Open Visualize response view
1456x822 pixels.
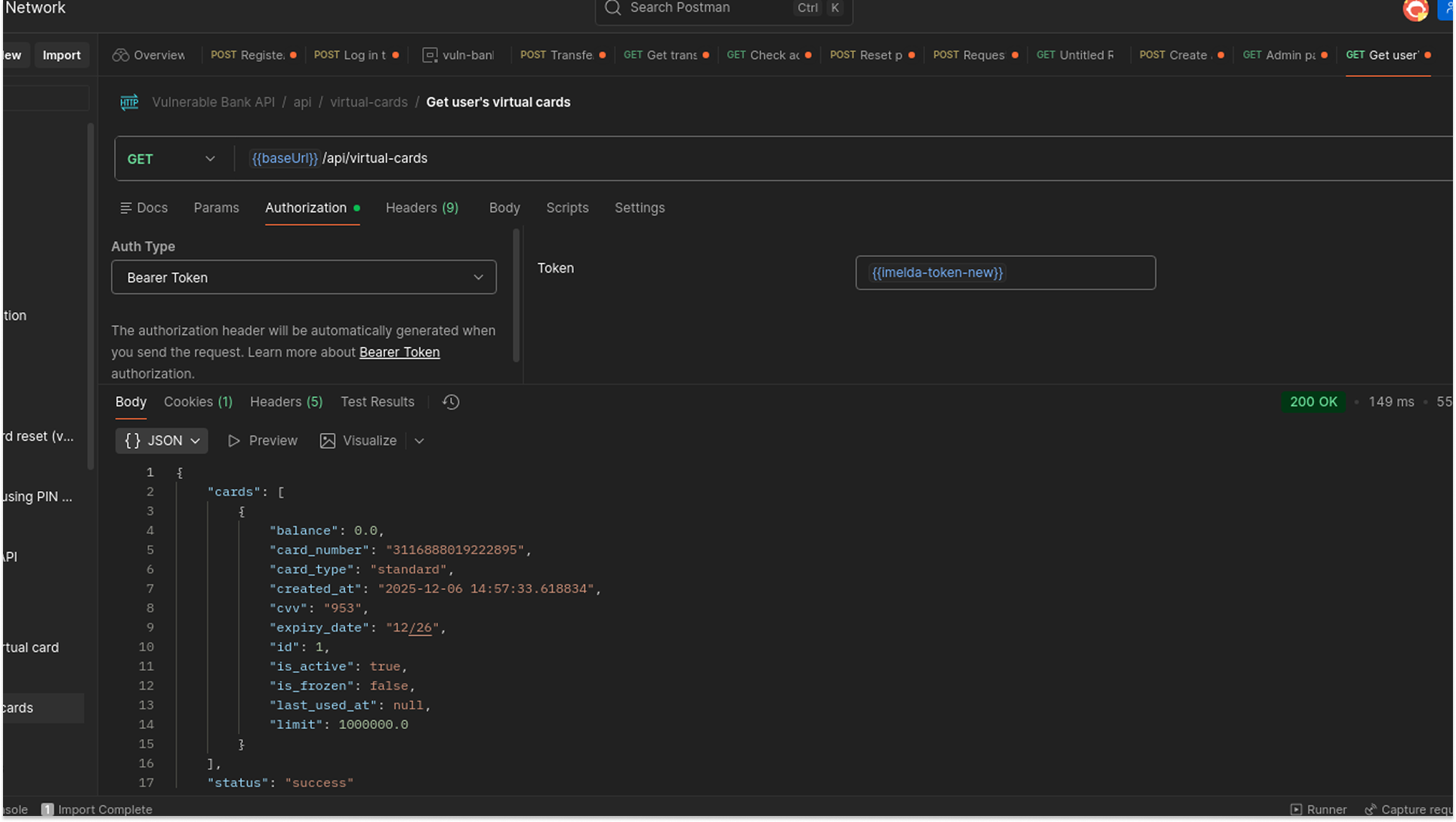coord(359,440)
